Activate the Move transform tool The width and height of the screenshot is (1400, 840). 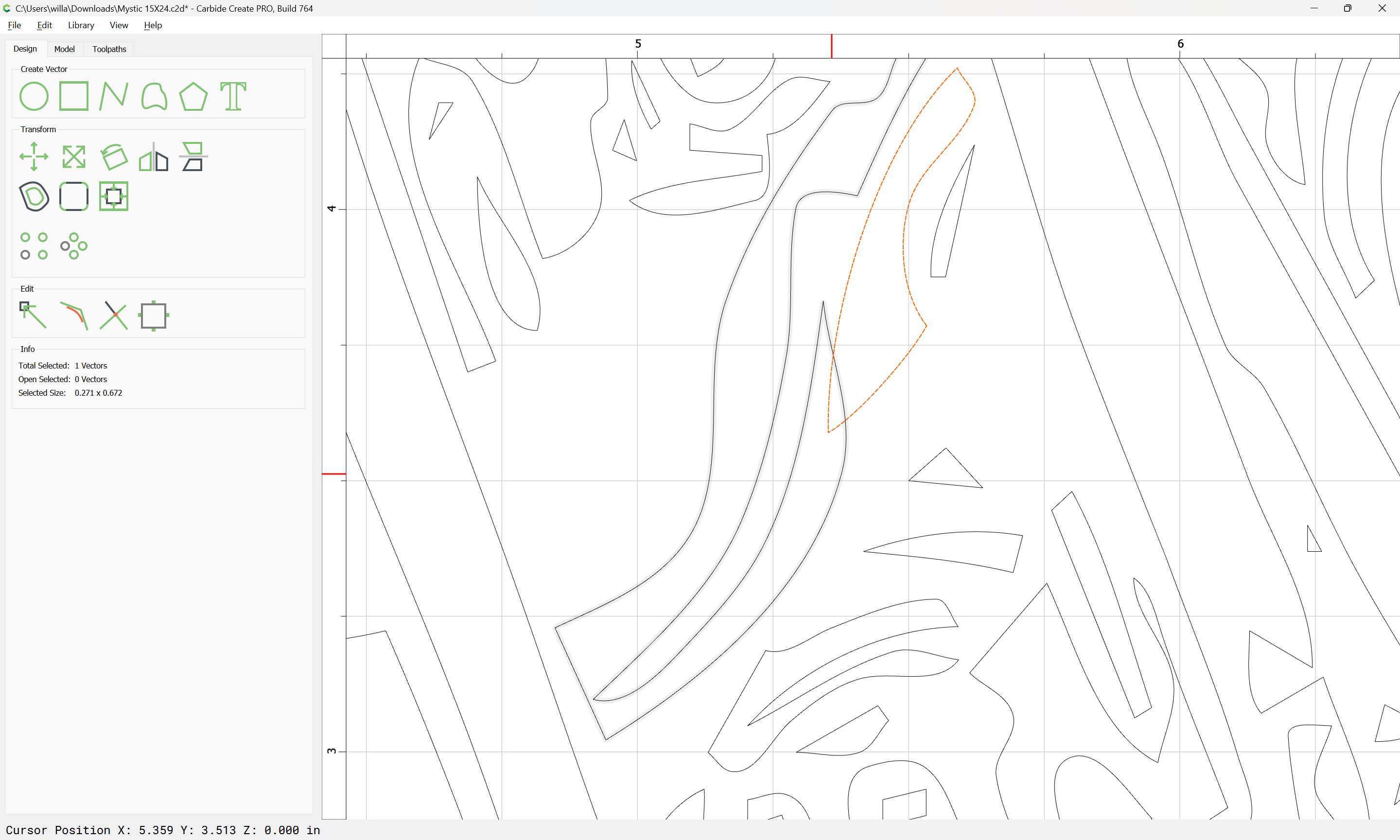pos(34,157)
